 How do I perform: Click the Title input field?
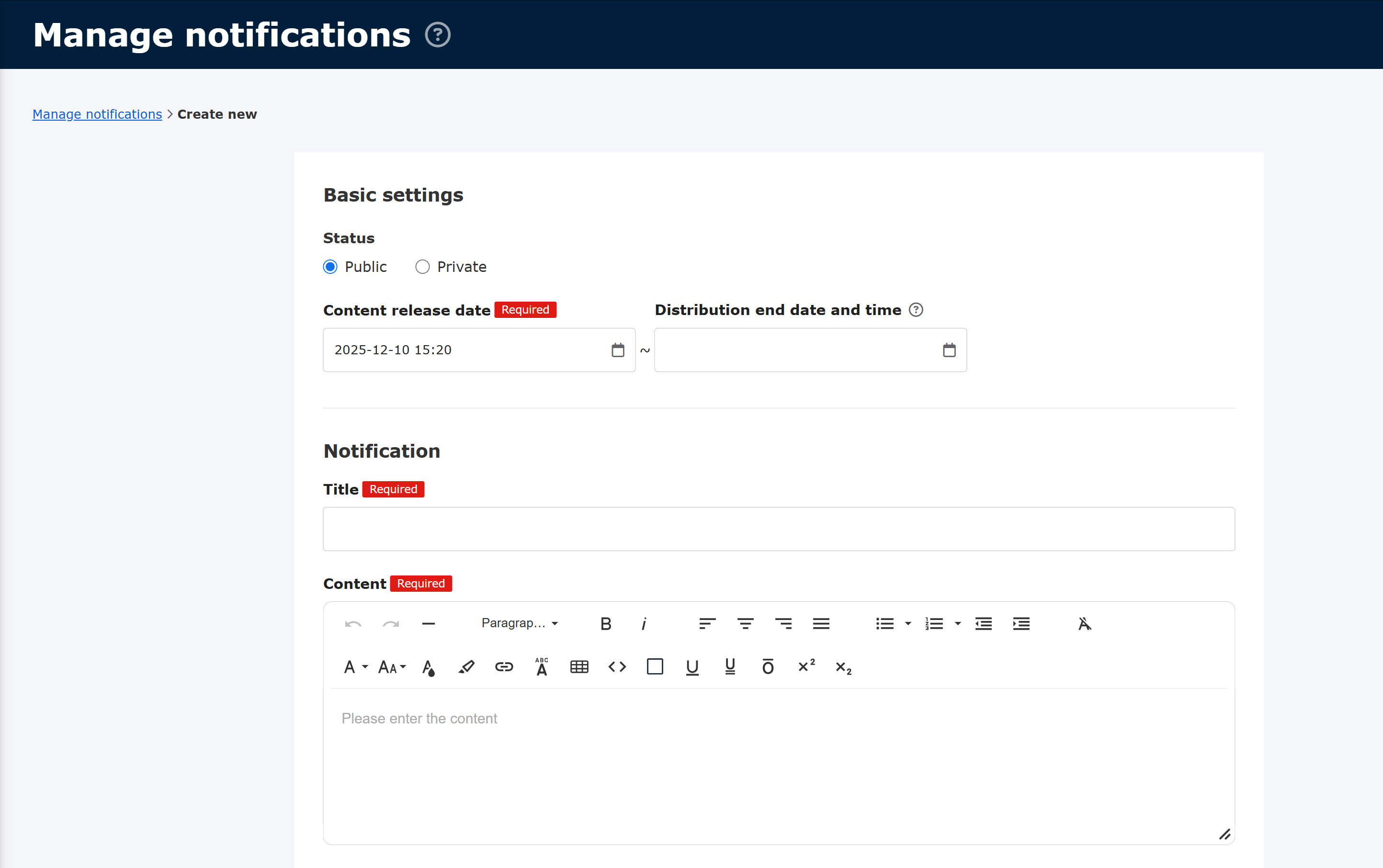pyautogui.click(x=779, y=529)
